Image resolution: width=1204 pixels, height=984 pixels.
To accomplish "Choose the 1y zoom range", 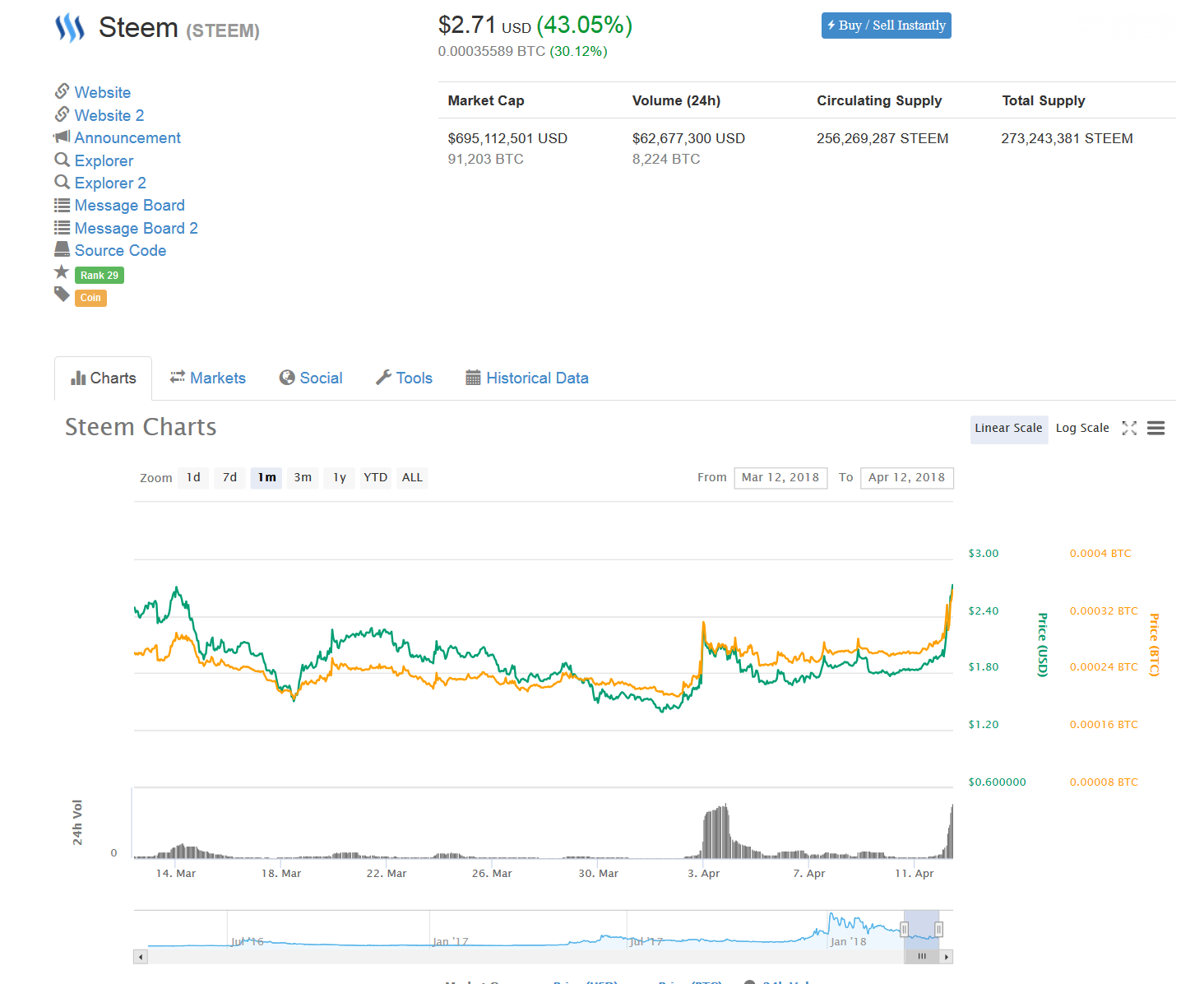I will (x=340, y=478).
